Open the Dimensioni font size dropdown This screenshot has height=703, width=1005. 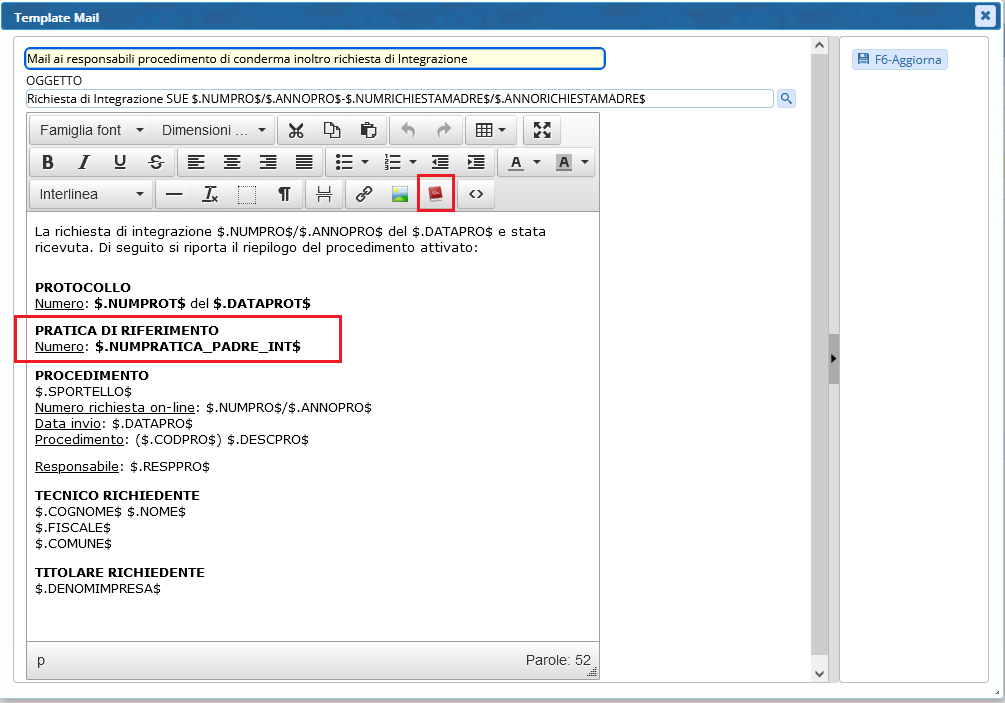(214, 130)
